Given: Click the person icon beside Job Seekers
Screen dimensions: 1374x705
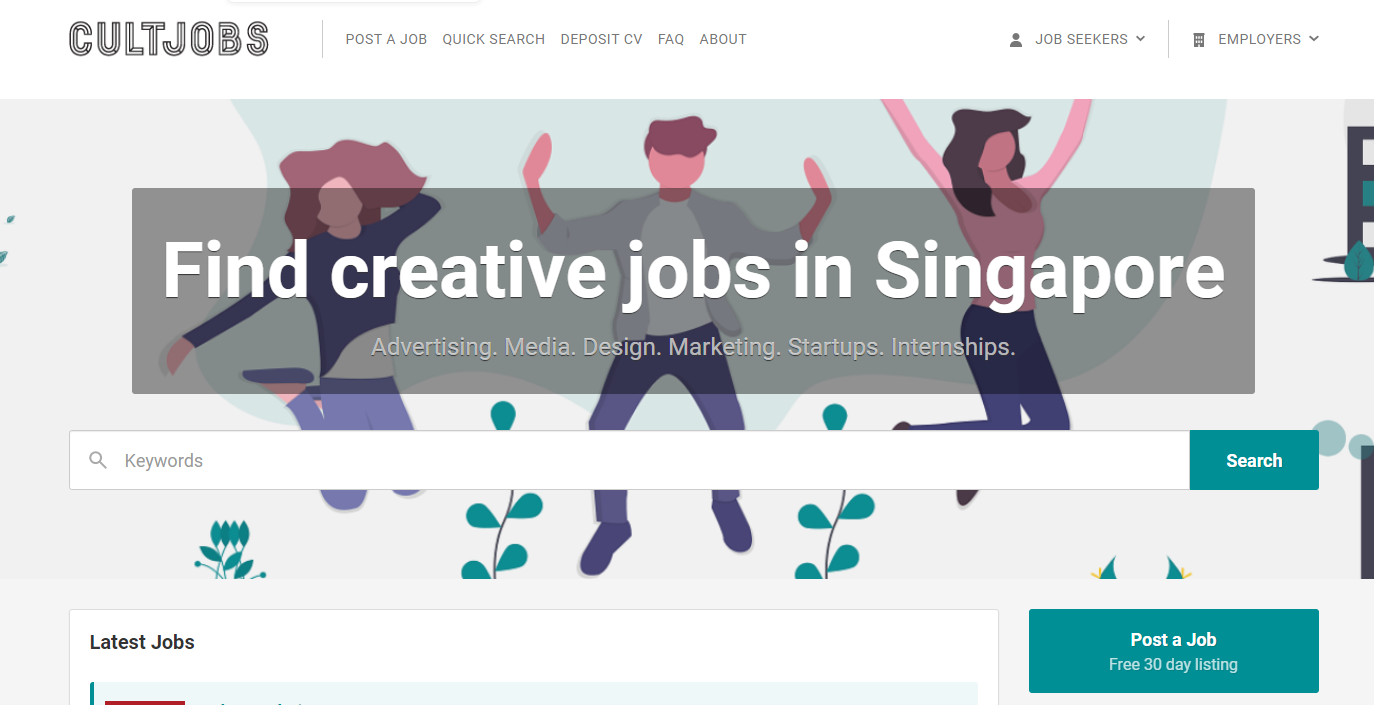Looking at the screenshot, I should click(1016, 40).
